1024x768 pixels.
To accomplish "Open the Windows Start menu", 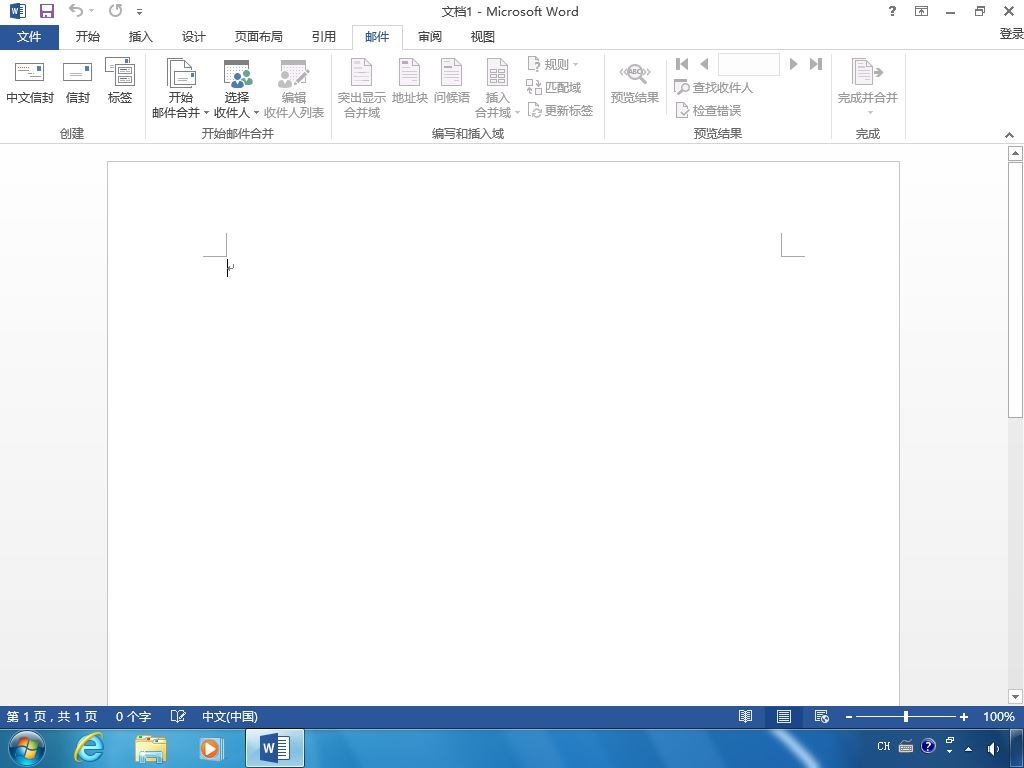I will (27, 748).
